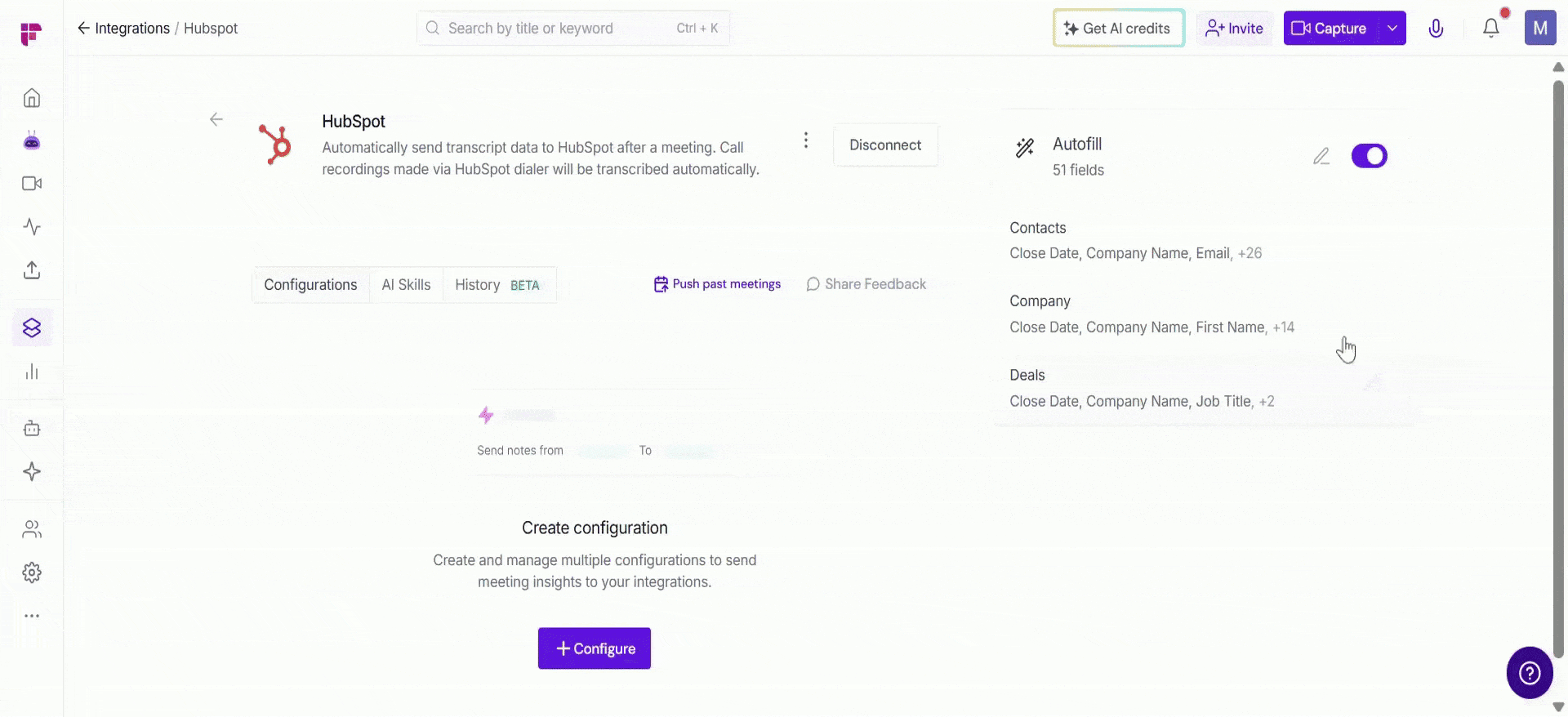1568x717 pixels.
Task: Click the HubSpot title heading
Action: coord(354,122)
